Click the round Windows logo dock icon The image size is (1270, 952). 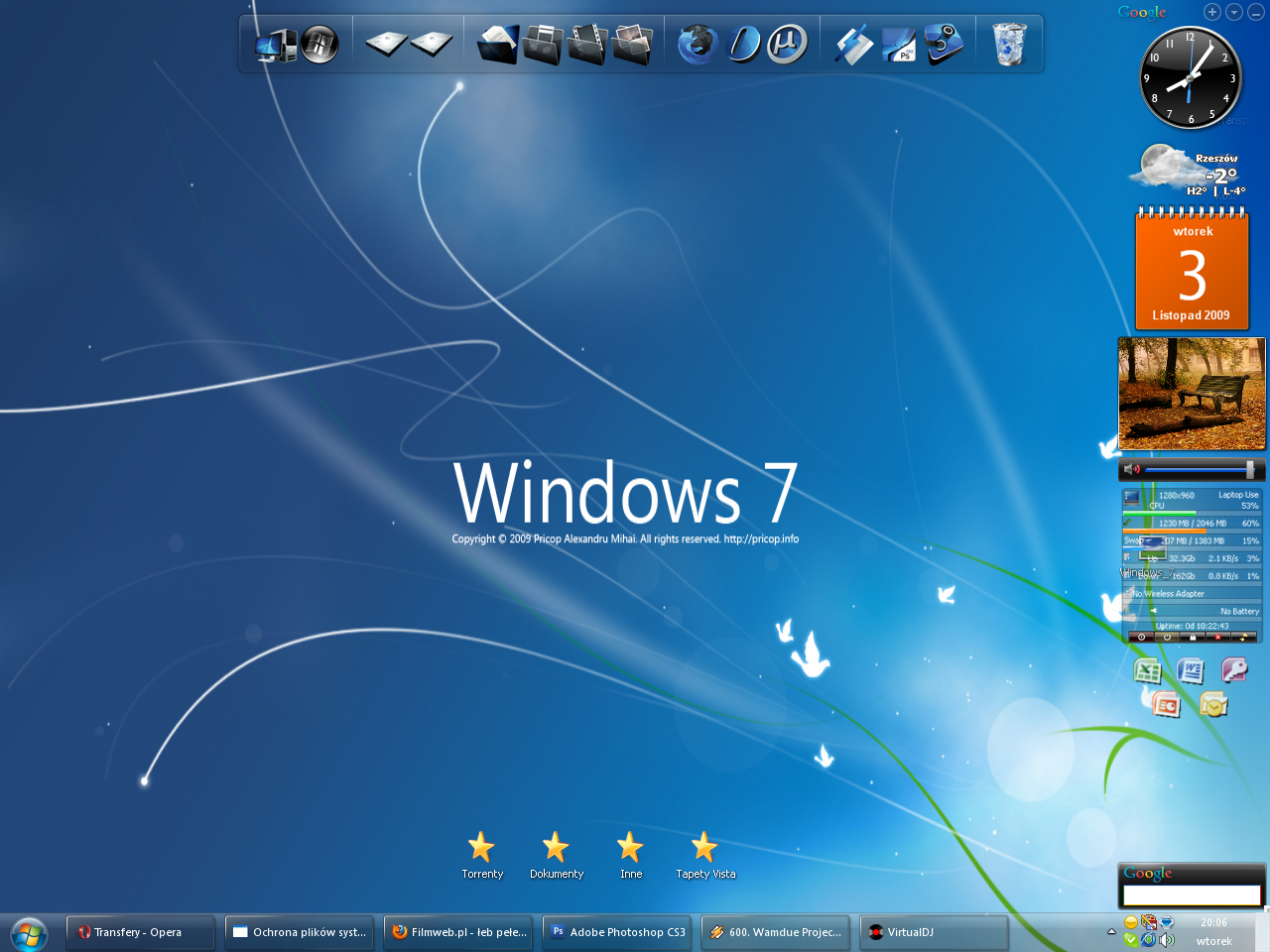click(319, 44)
